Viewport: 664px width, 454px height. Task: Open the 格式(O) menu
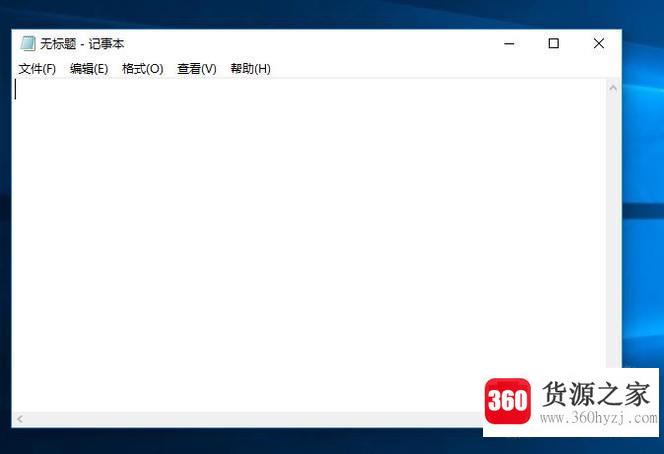(142, 69)
